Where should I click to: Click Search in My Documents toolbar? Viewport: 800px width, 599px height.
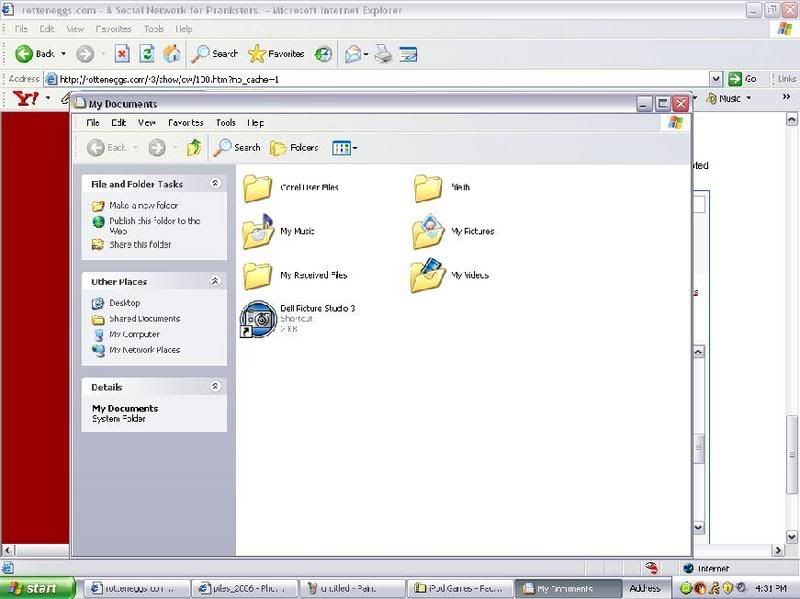pos(237,147)
